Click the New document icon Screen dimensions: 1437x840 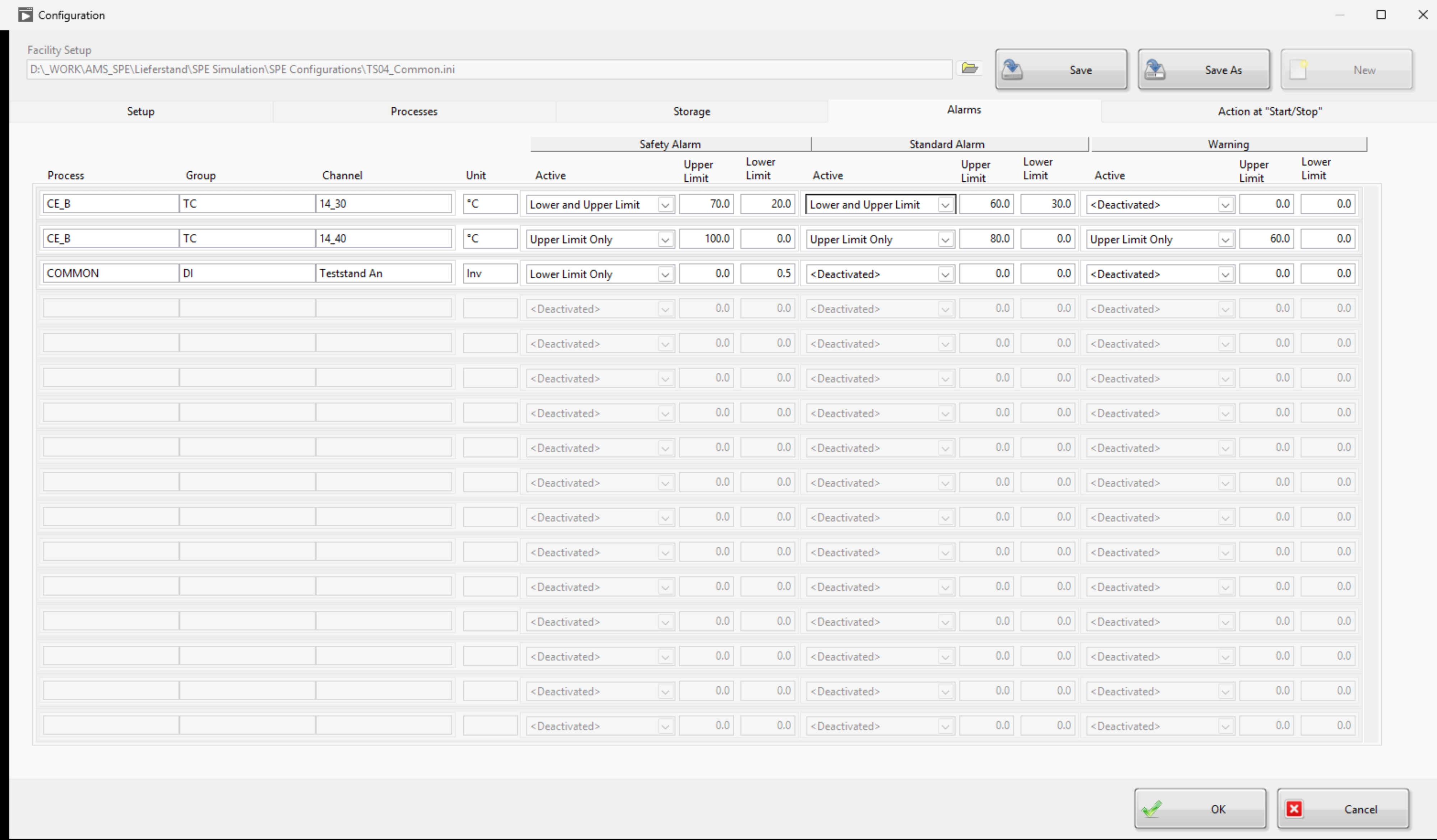click(1298, 70)
